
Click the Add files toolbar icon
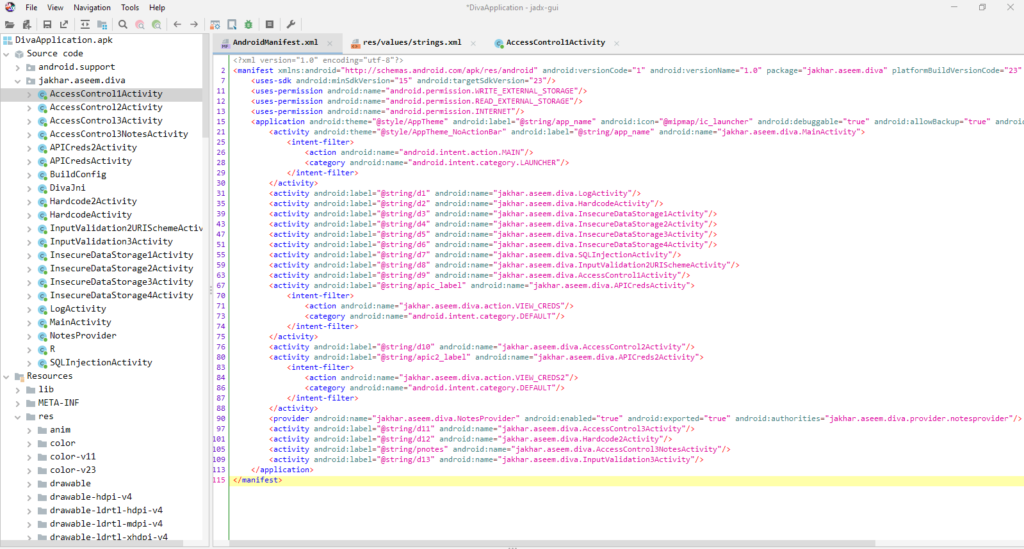[x=27, y=25]
